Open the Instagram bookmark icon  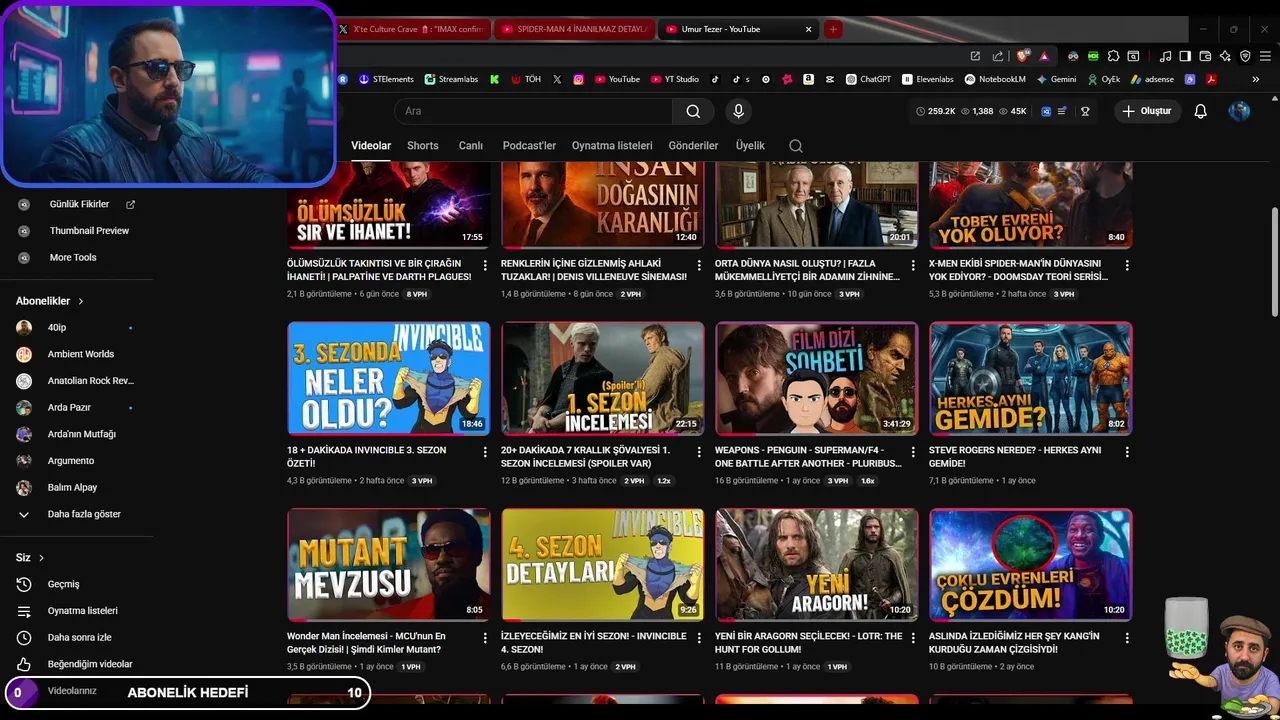pyautogui.click(x=578, y=79)
